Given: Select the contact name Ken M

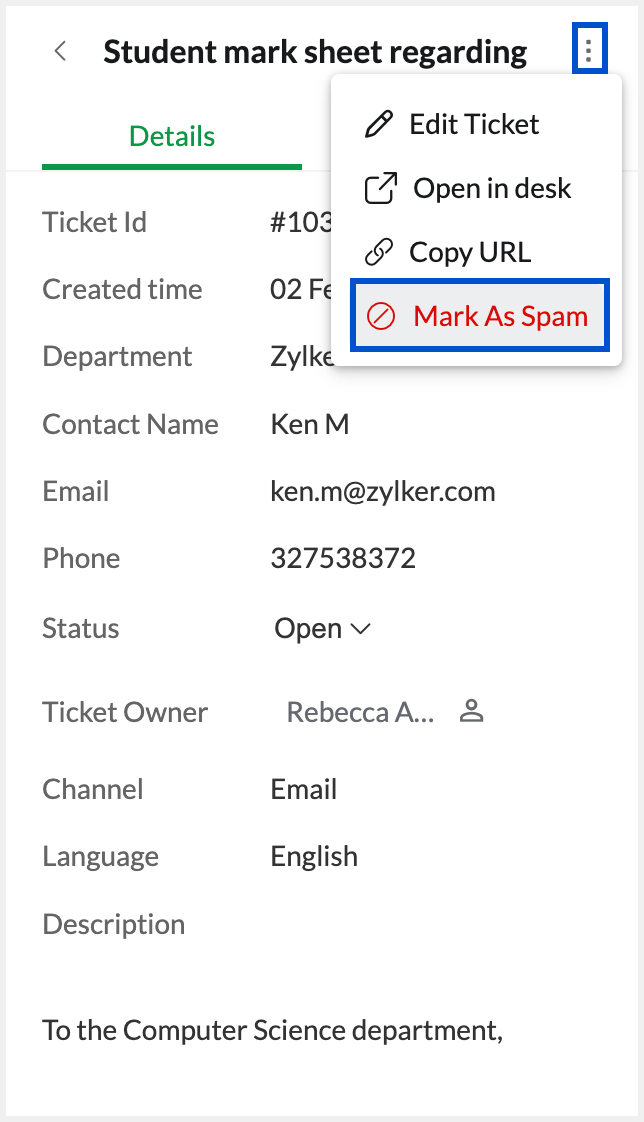Looking at the screenshot, I should 310,424.
